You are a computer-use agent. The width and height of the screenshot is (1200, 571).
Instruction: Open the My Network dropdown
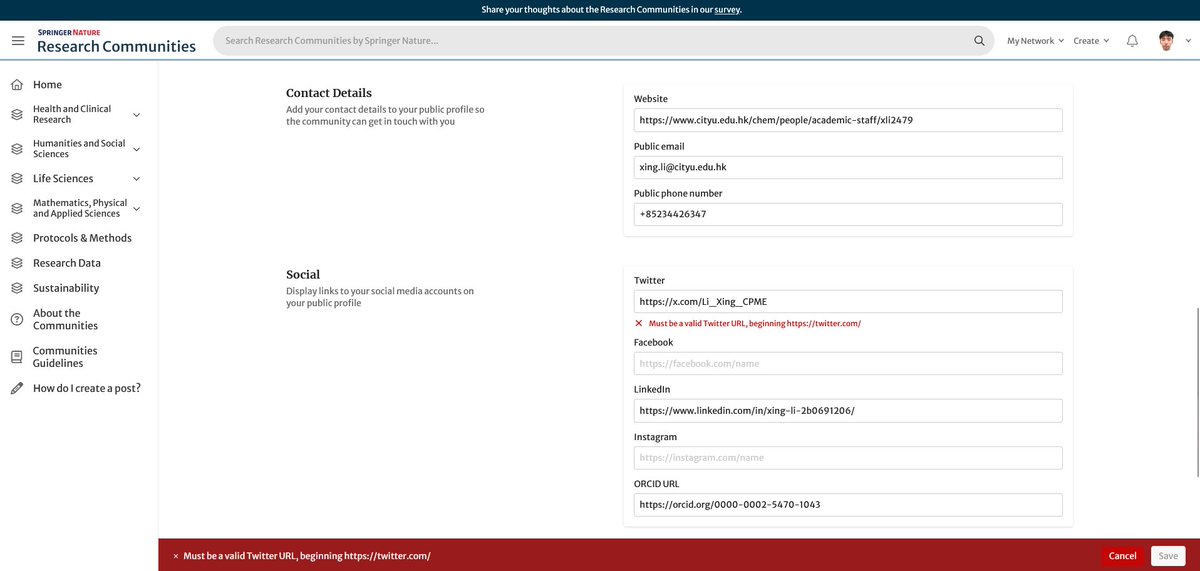click(1035, 41)
